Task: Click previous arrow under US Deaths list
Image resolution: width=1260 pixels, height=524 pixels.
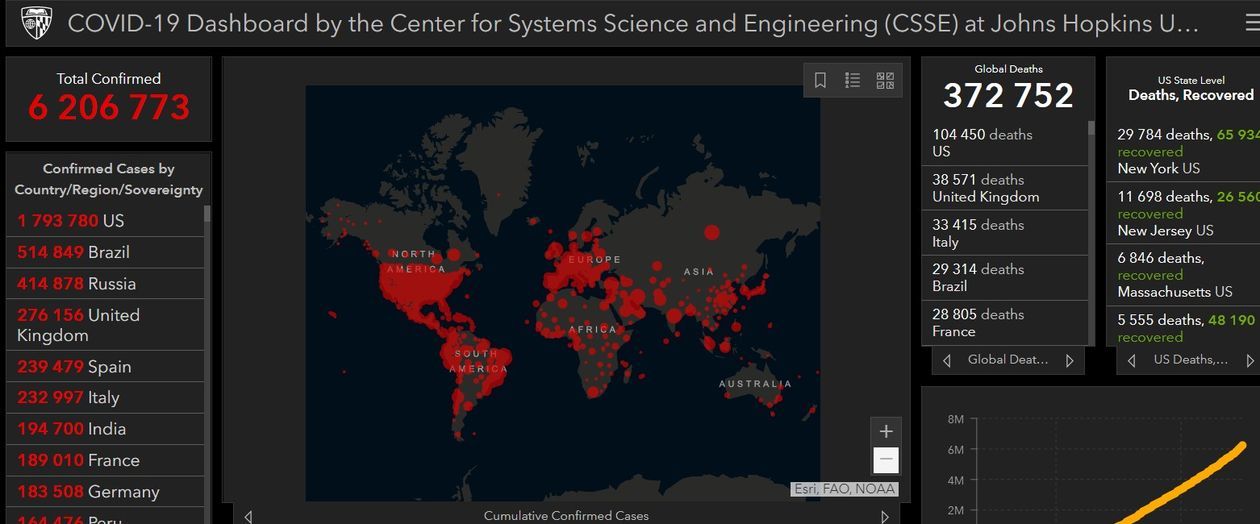Action: click(x=1131, y=360)
